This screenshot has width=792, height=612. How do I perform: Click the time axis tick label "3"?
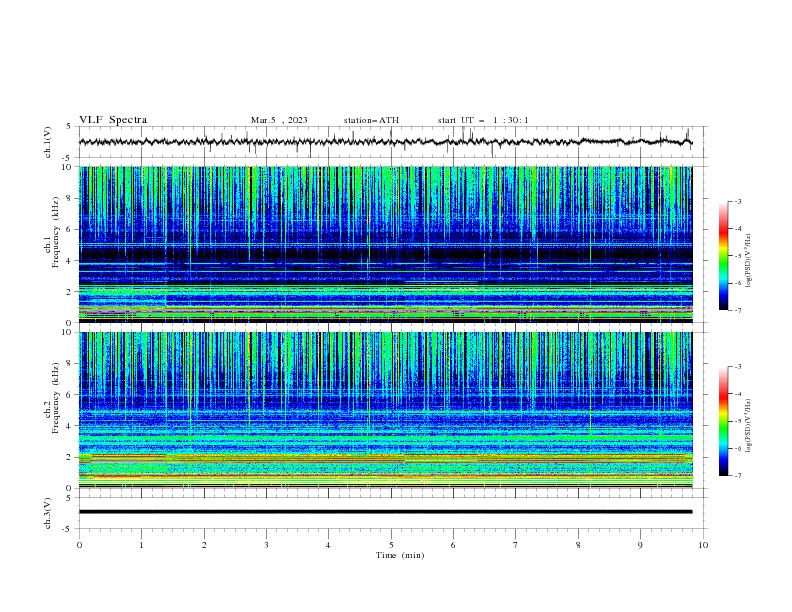point(266,545)
